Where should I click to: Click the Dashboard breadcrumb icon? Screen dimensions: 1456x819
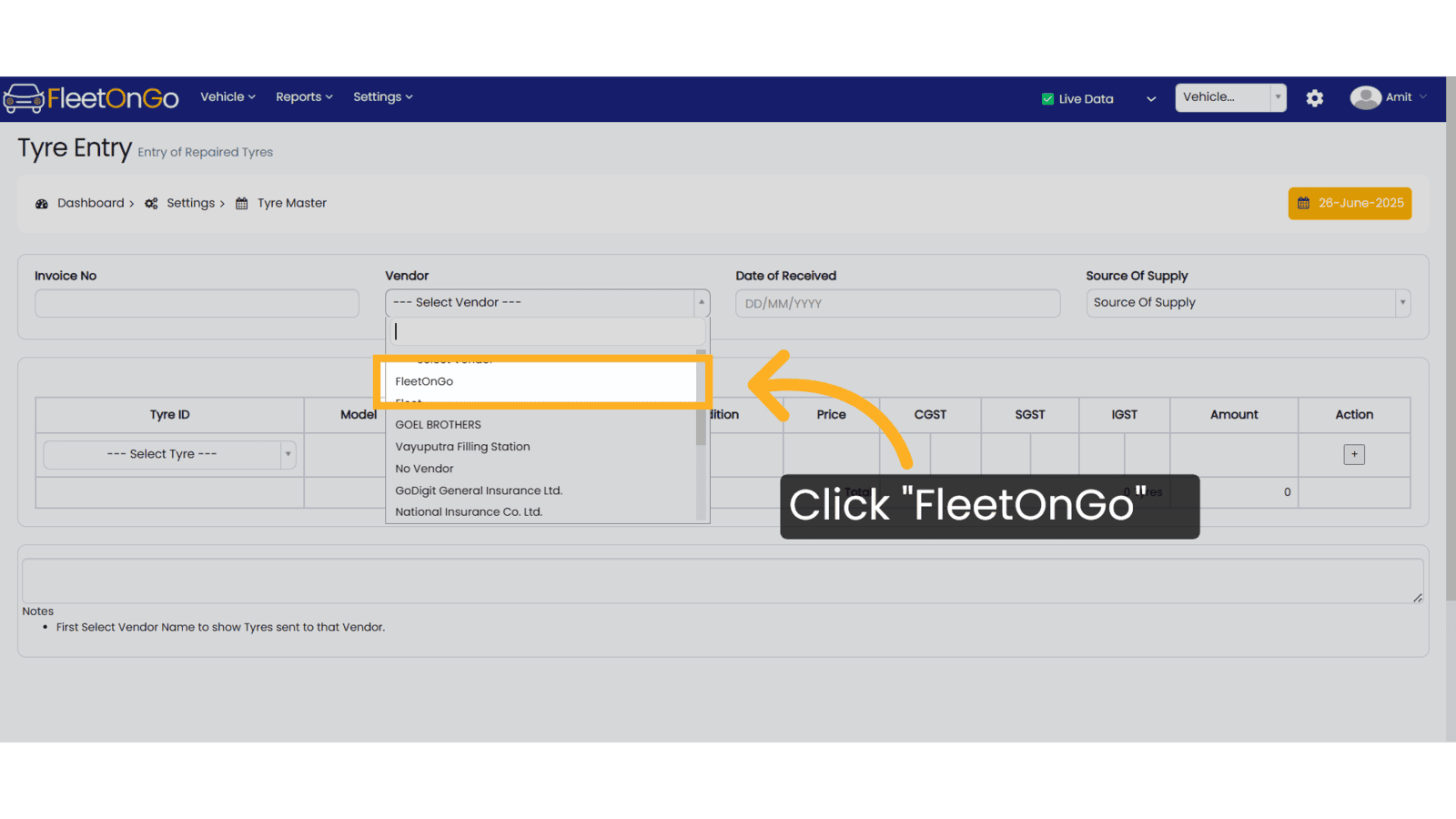42,204
